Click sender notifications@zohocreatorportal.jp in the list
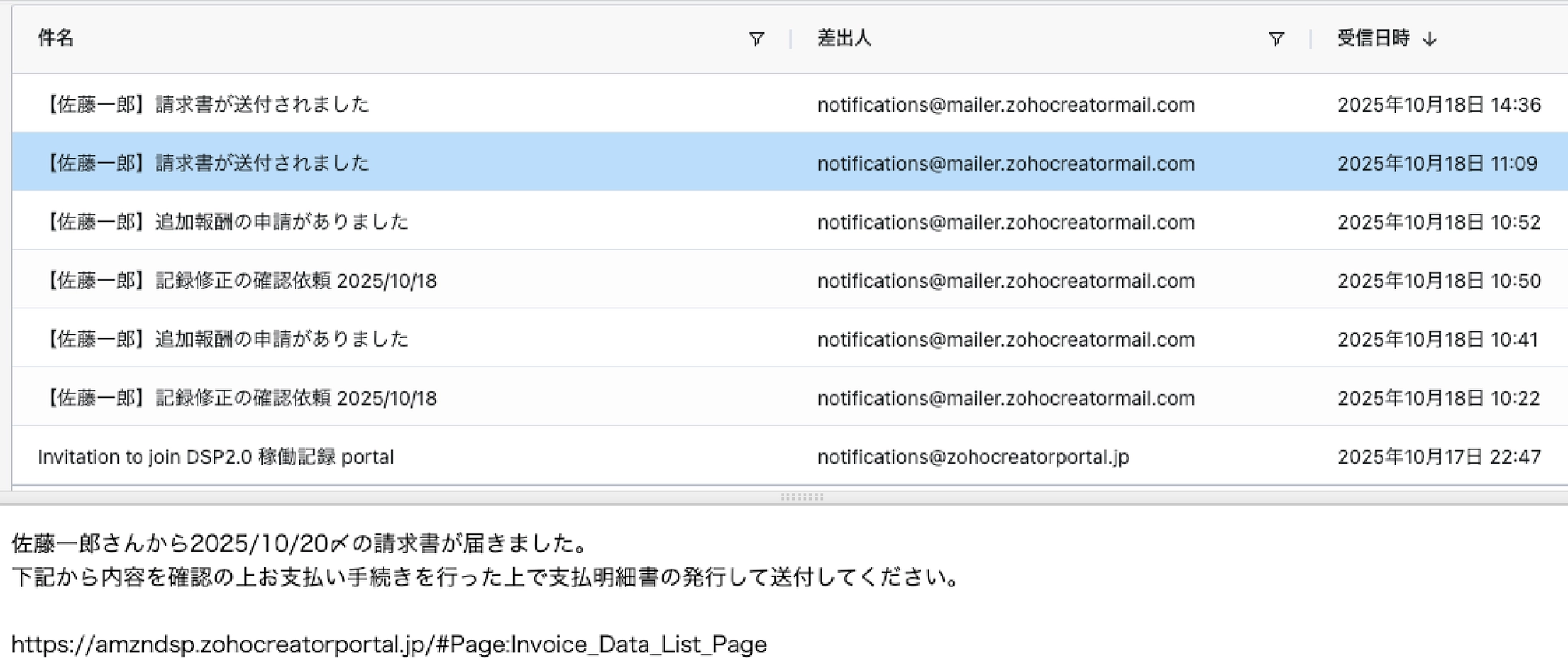This screenshot has width=1568, height=672. [973, 457]
